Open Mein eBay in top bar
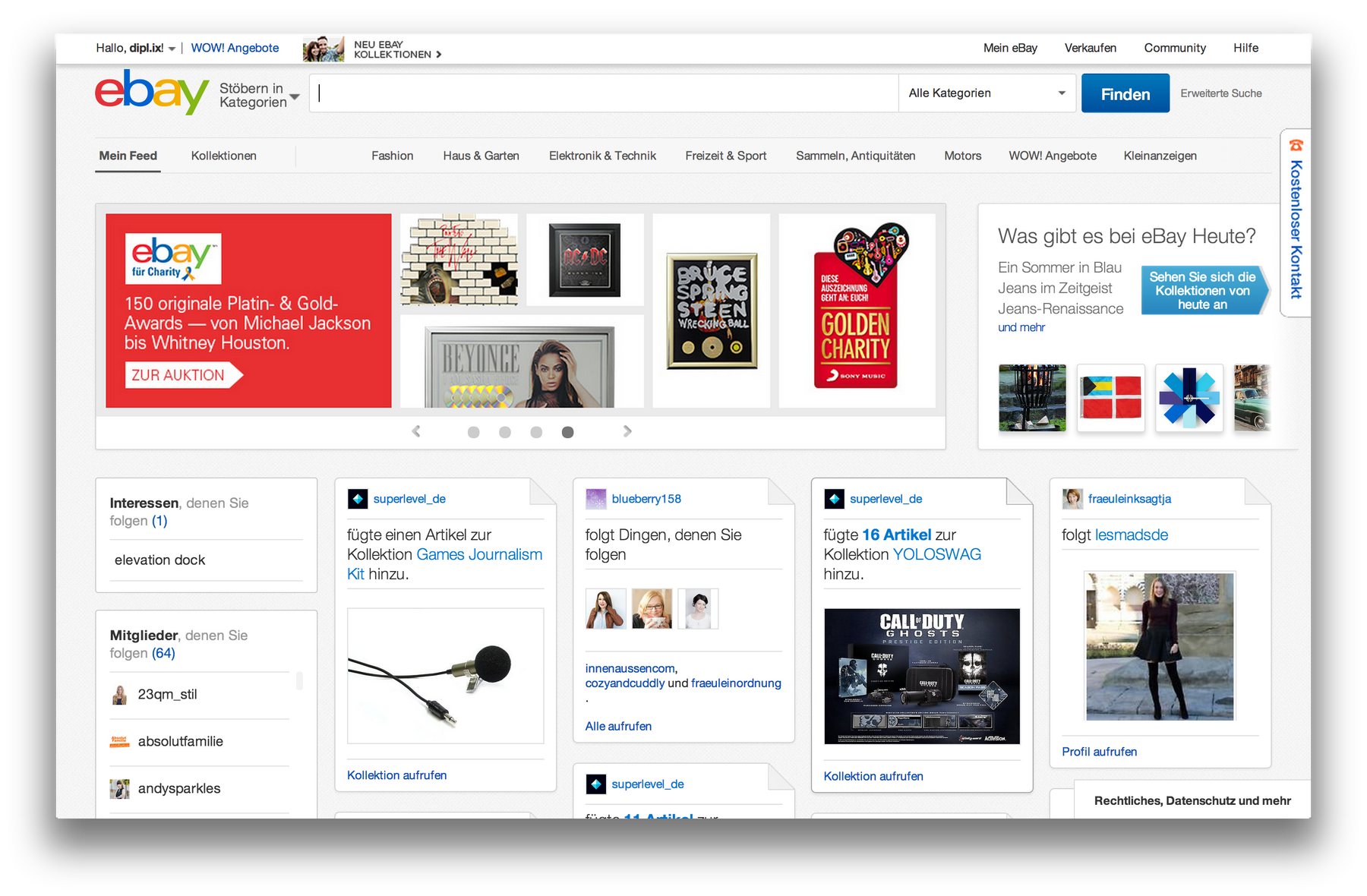This screenshot has width=1367, height=896. pyautogui.click(x=1010, y=48)
